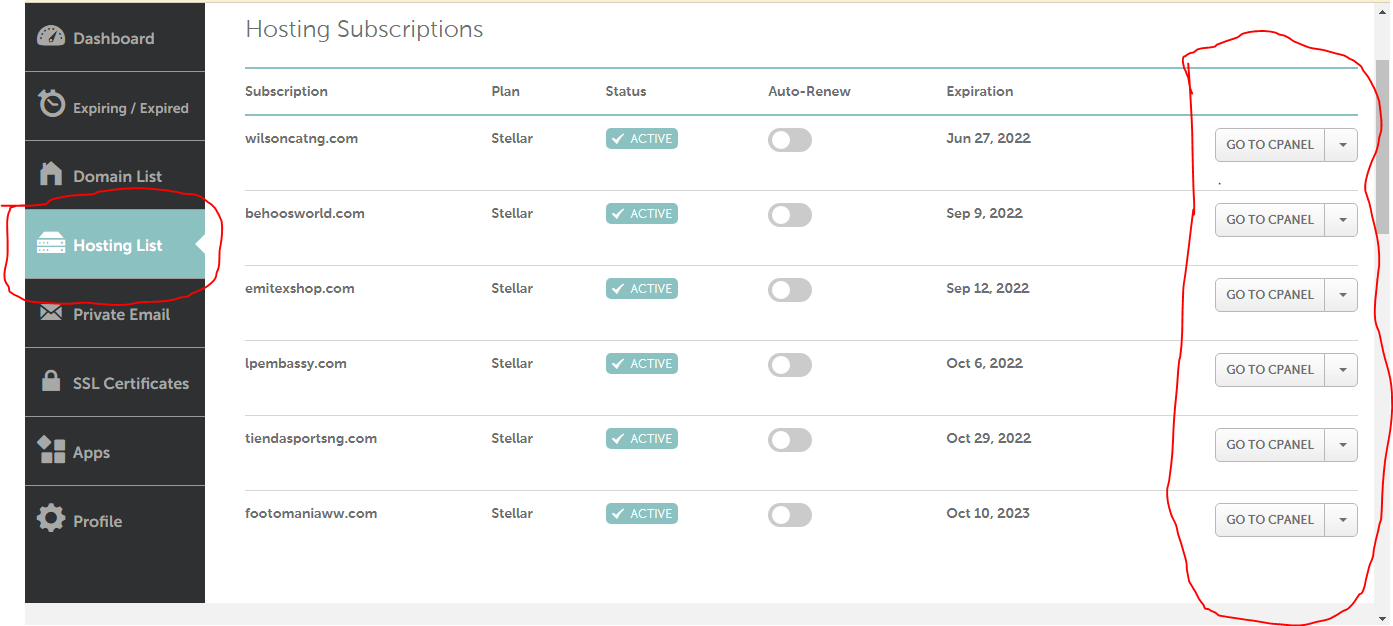Screen dimensions: 1393x626
Task: Open the behoosworld.com subscription link
Action: (305, 213)
